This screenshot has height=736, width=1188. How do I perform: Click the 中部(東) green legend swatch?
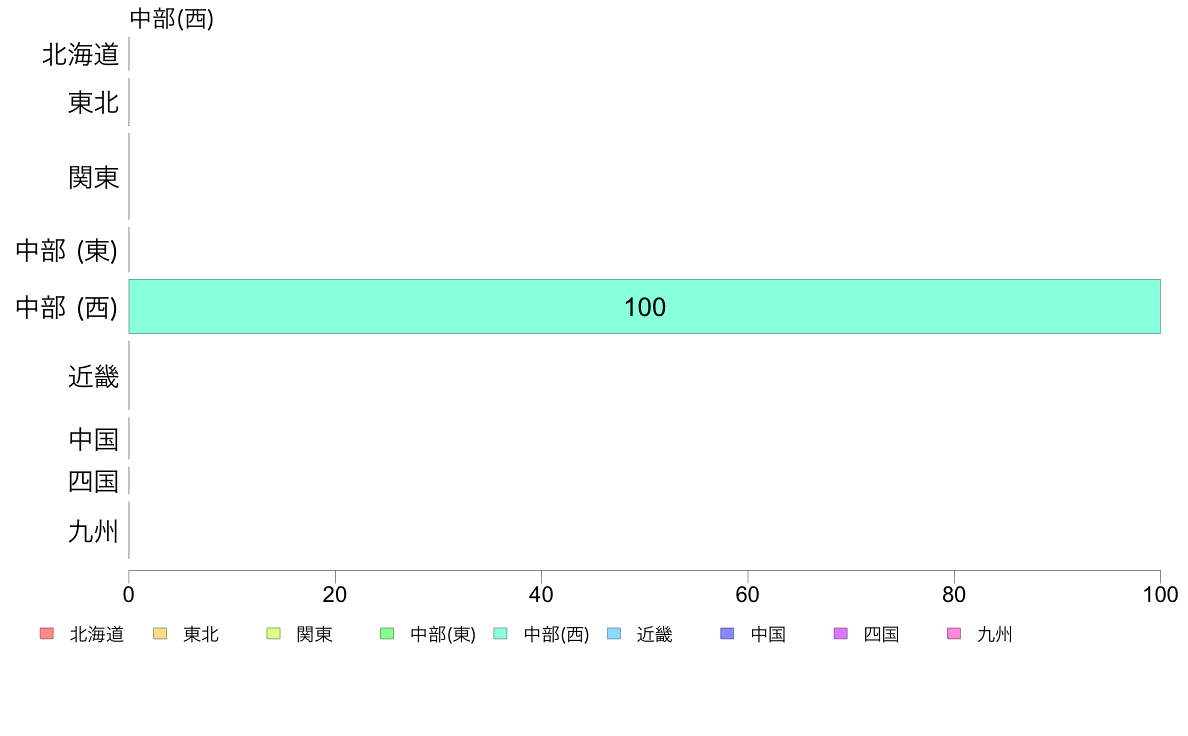pyautogui.click(x=387, y=634)
